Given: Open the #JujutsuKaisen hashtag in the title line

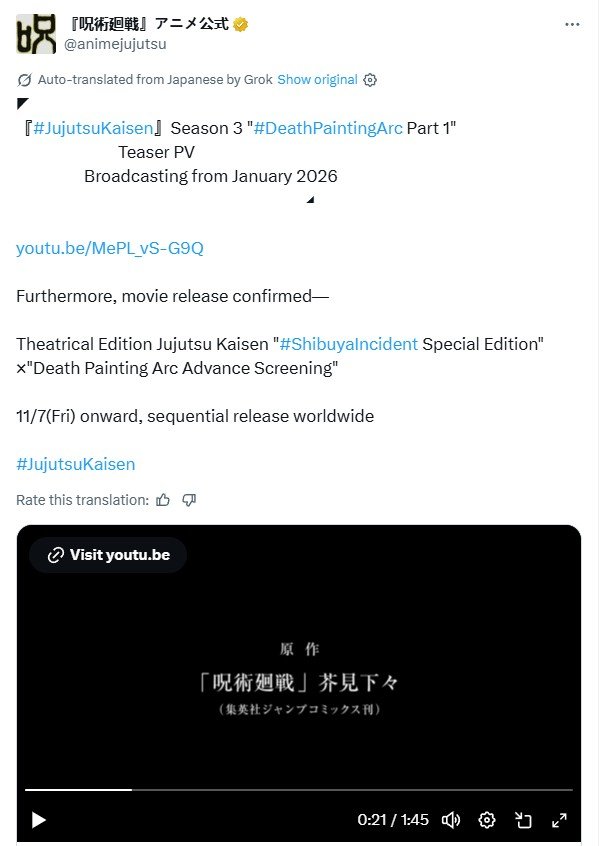Looking at the screenshot, I should [93, 128].
